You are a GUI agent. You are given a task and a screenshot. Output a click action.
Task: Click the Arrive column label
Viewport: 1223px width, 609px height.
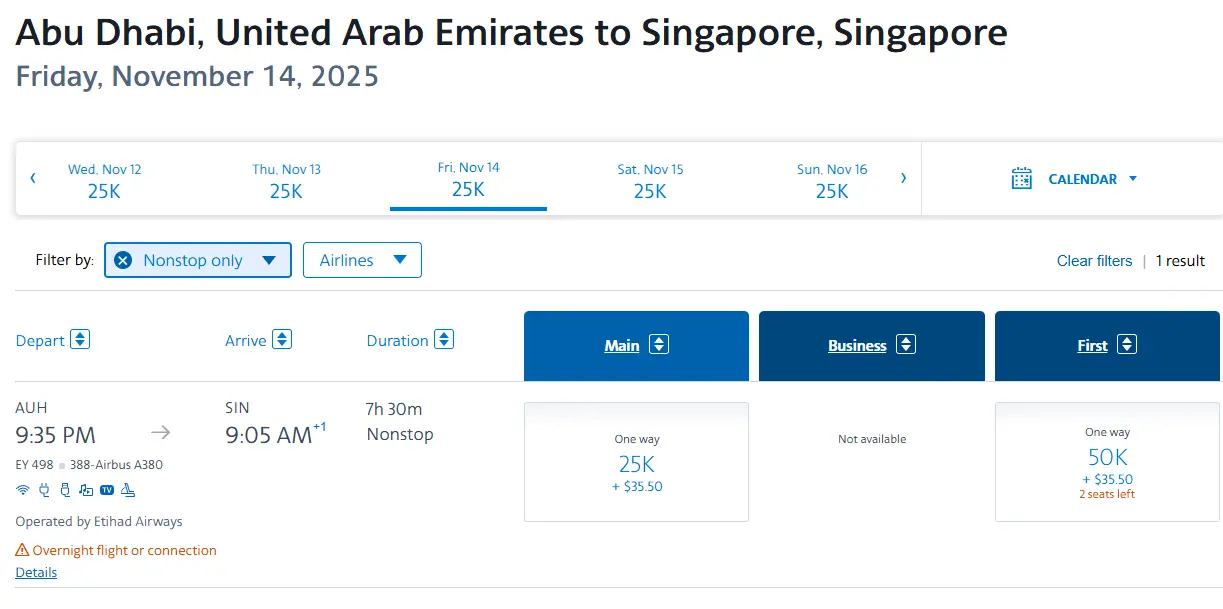pos(246,341)
